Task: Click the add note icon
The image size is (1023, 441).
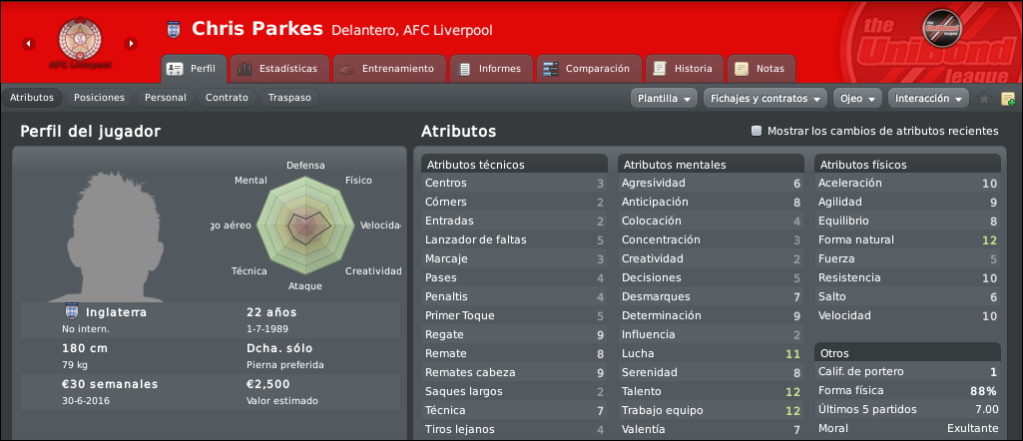Action: click(1008, 99)
